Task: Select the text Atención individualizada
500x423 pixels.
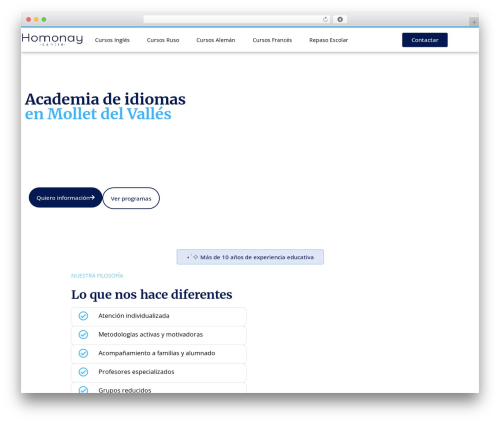Action: tap(134, 316)
